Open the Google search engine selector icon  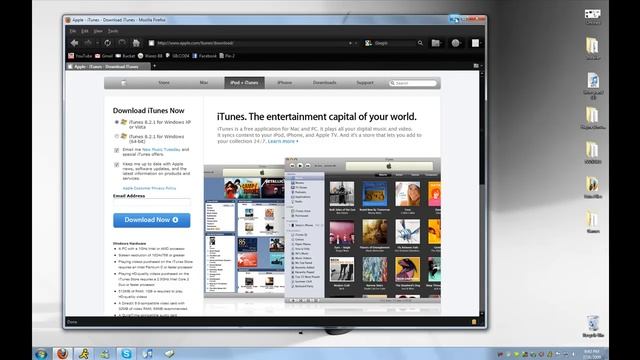[x=368, y=43]
